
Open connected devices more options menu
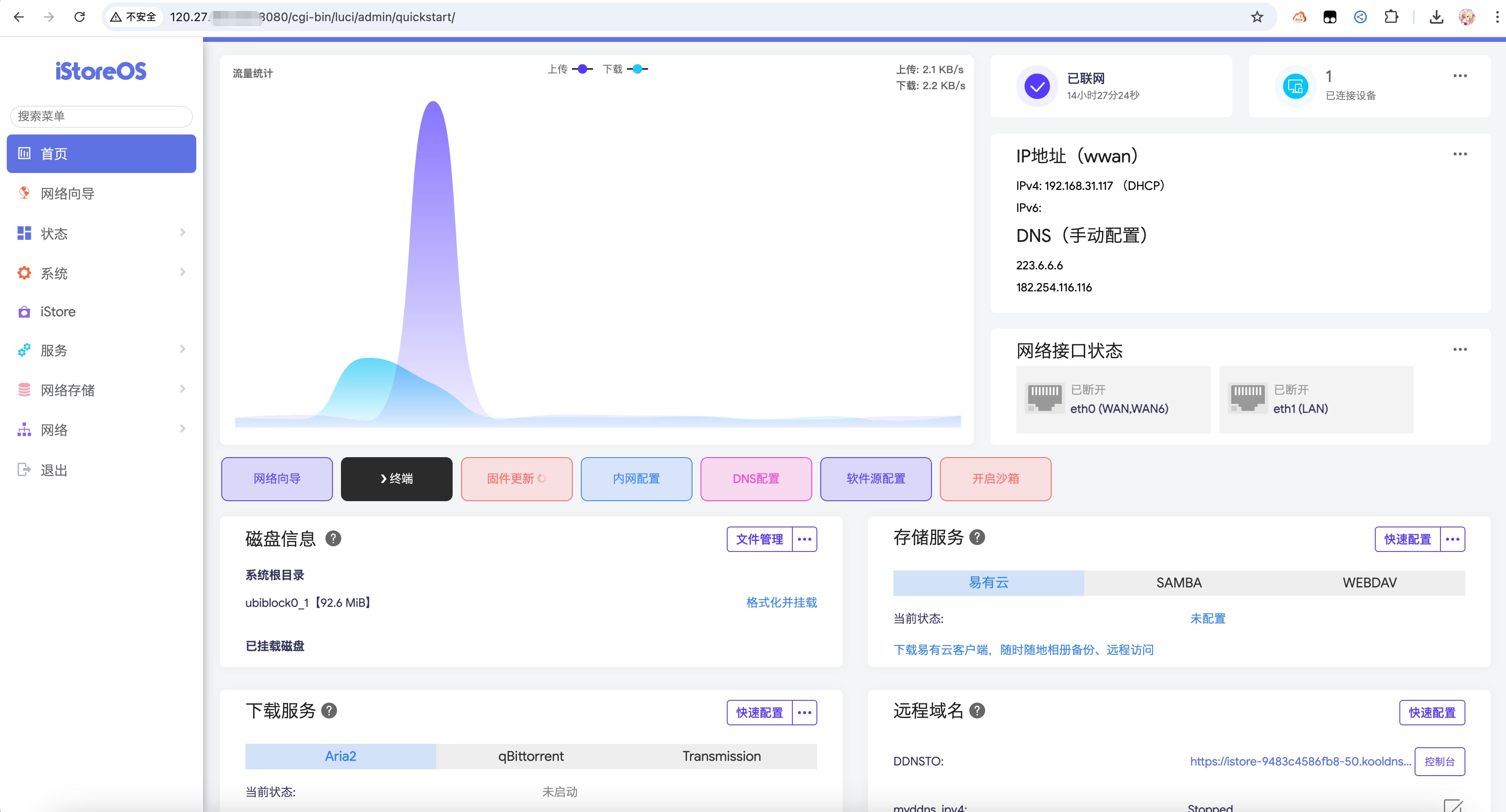(1460, 76)
